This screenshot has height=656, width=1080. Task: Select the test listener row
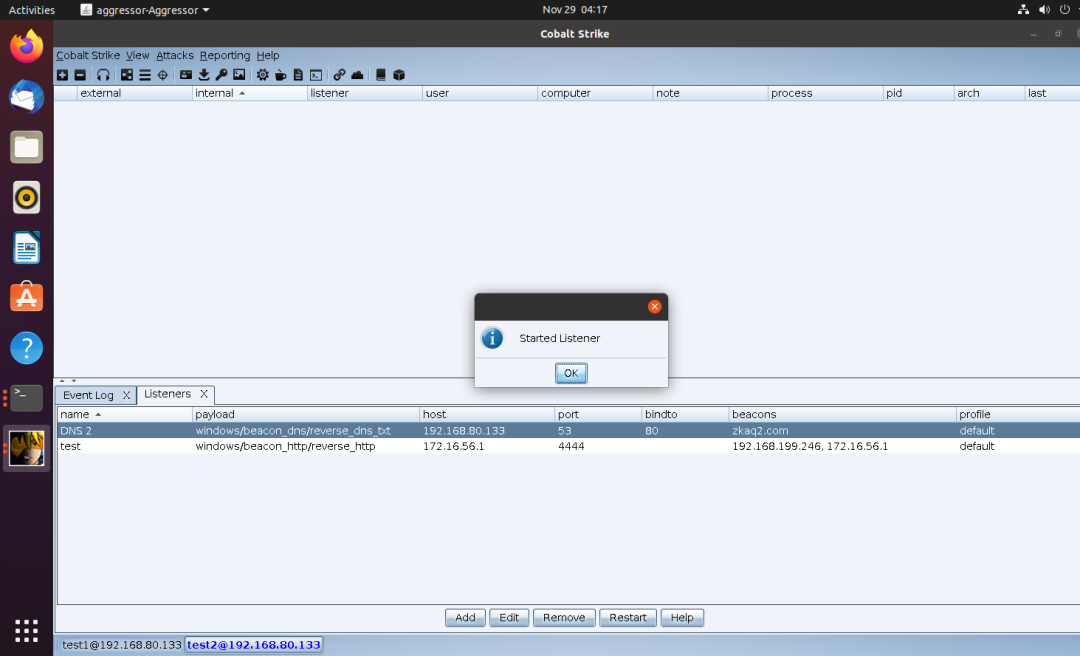coord(568,447)
